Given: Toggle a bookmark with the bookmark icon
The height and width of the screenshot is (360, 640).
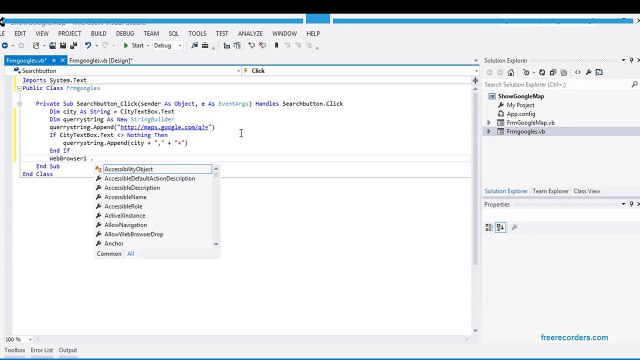Looking at the screenshot, I should click(276, 46).
